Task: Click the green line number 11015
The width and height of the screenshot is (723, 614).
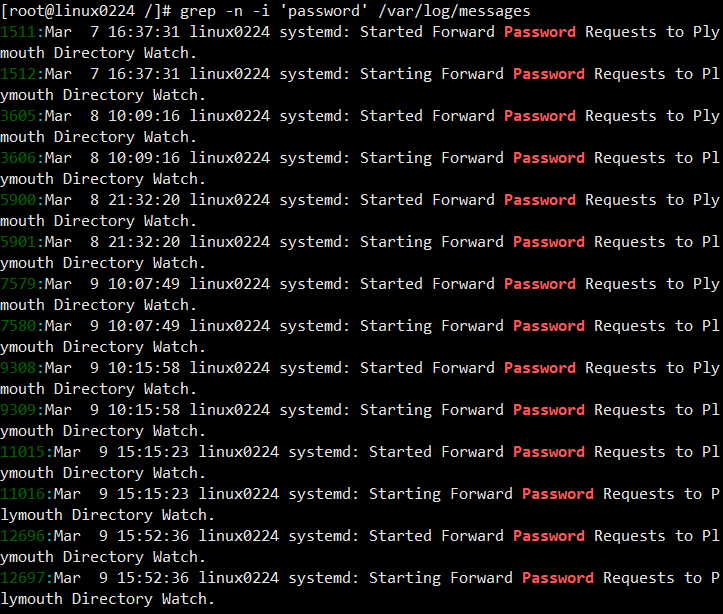Action: coord(23,451)
